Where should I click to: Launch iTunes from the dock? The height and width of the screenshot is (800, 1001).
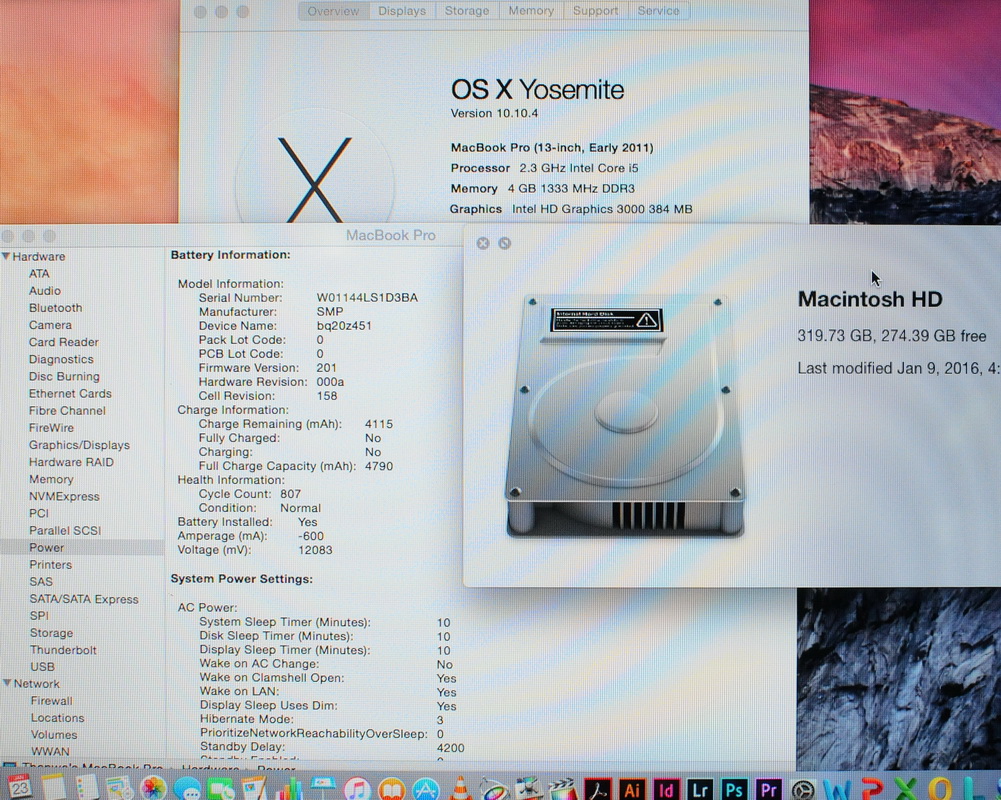358,789
